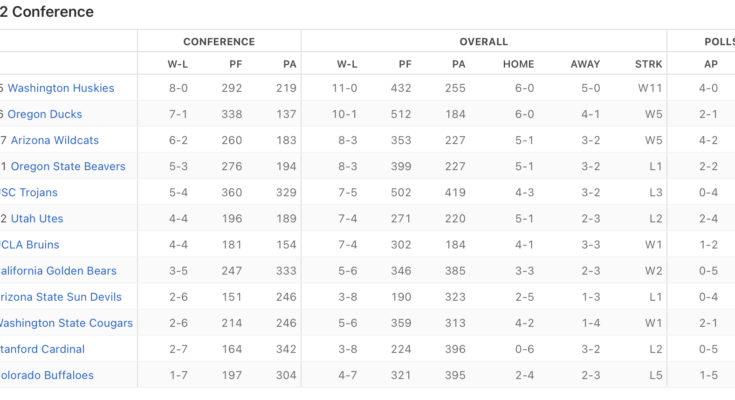Open the Oregon Ducks team page
Viewport: 735px width, 400px height.
coord(45,114)
